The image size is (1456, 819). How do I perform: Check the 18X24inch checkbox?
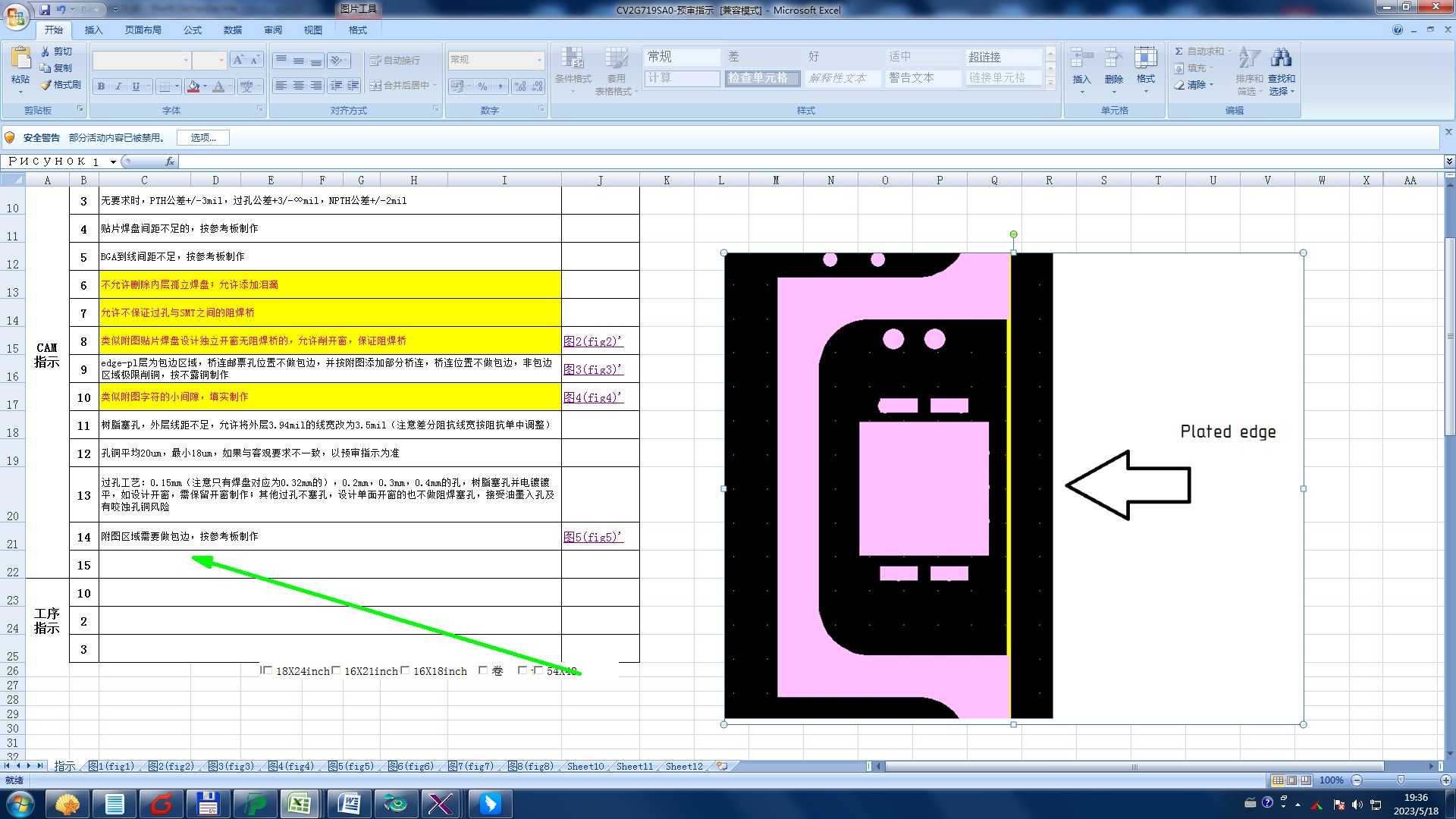(267, 670)
